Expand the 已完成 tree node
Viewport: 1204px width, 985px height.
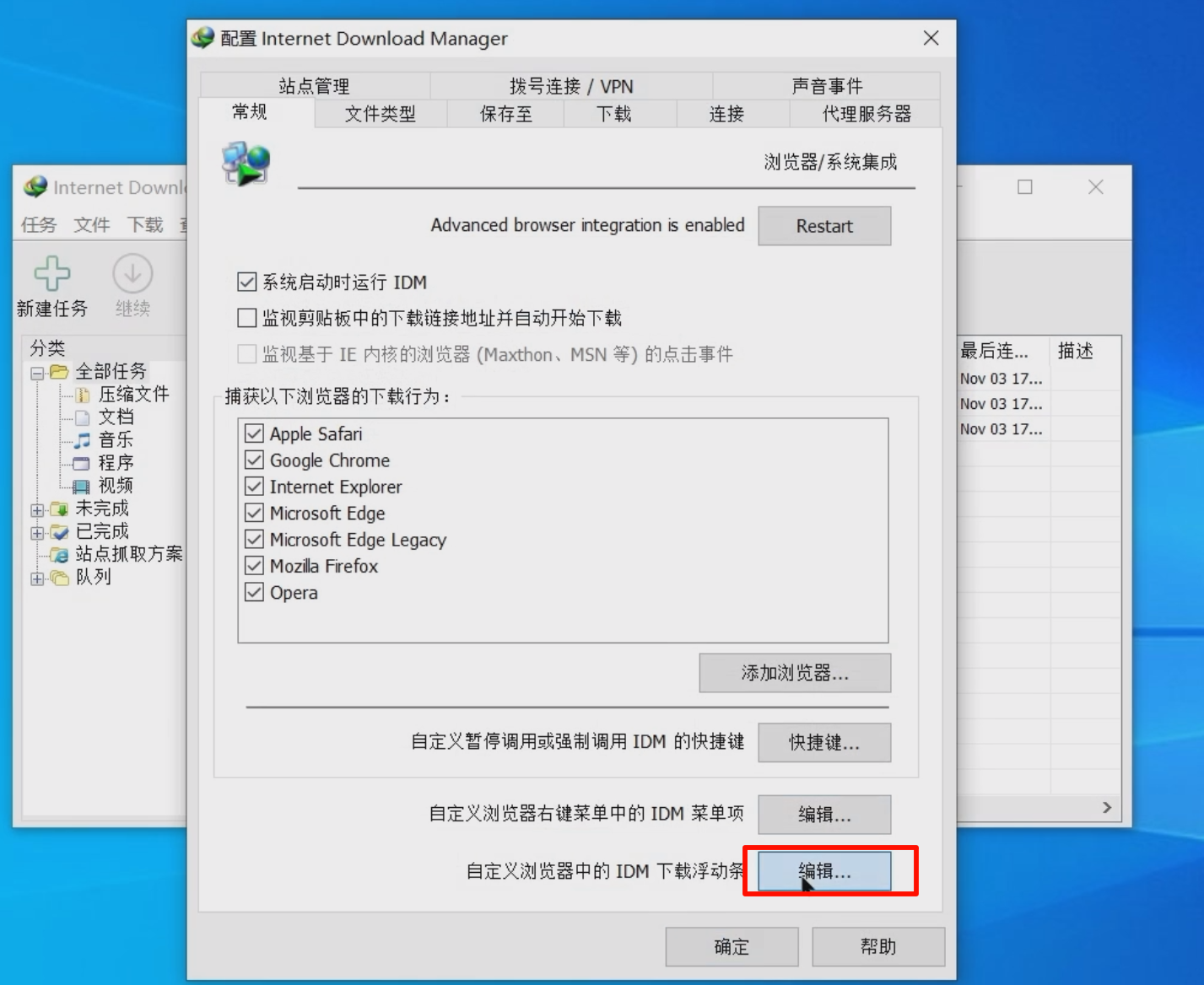point(37,532)
